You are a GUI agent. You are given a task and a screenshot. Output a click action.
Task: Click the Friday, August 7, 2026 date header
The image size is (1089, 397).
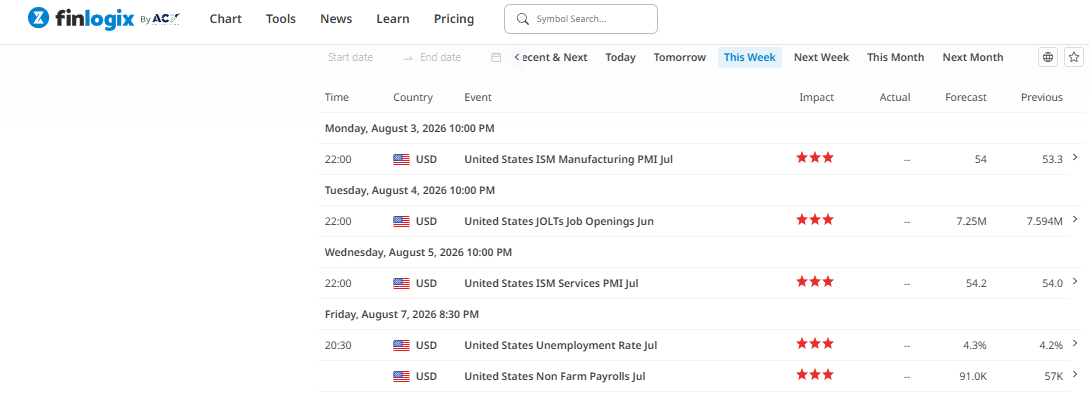coord(401,314)
